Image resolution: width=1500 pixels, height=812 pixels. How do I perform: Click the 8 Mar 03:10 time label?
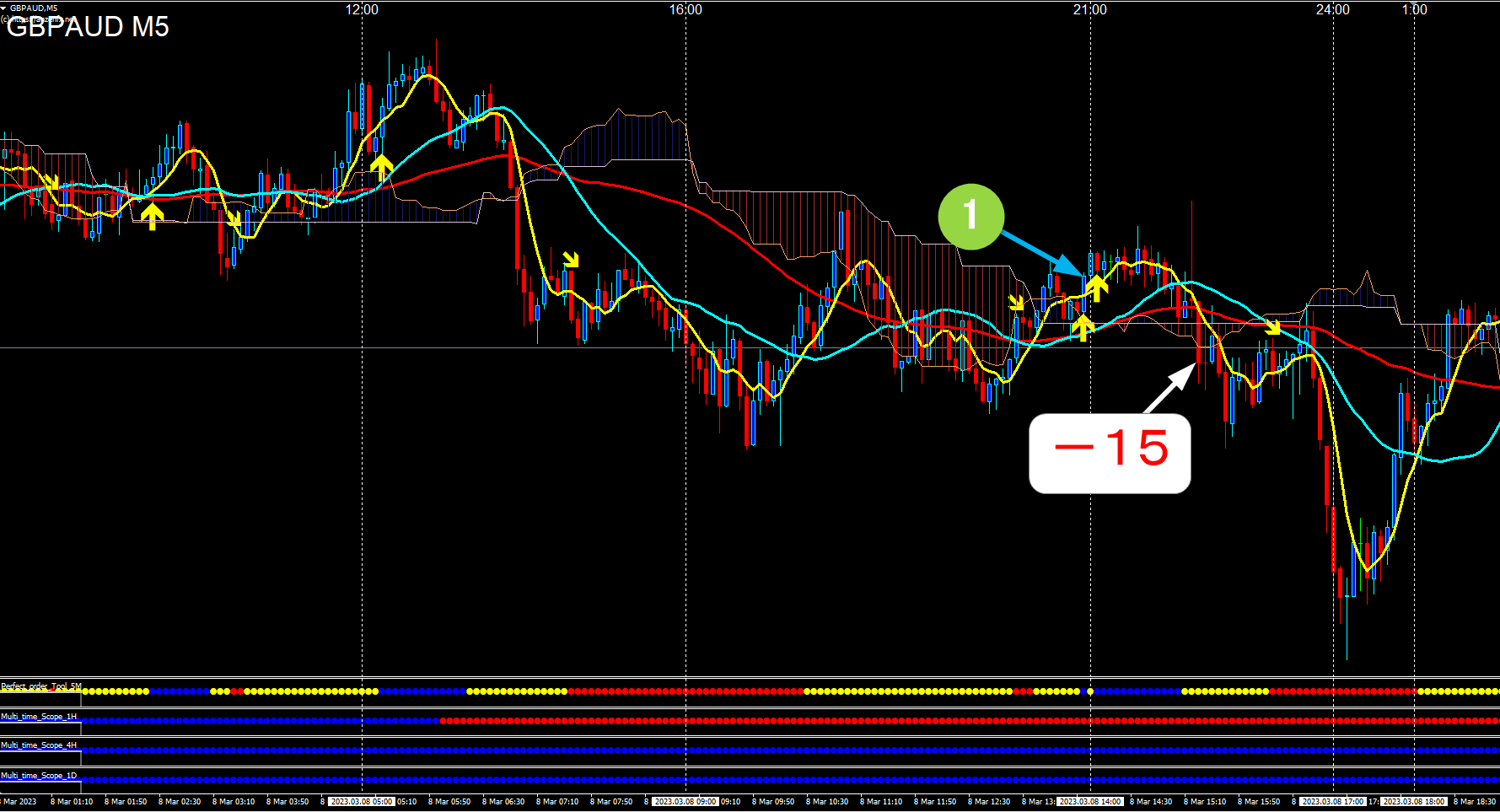[234, 802]
